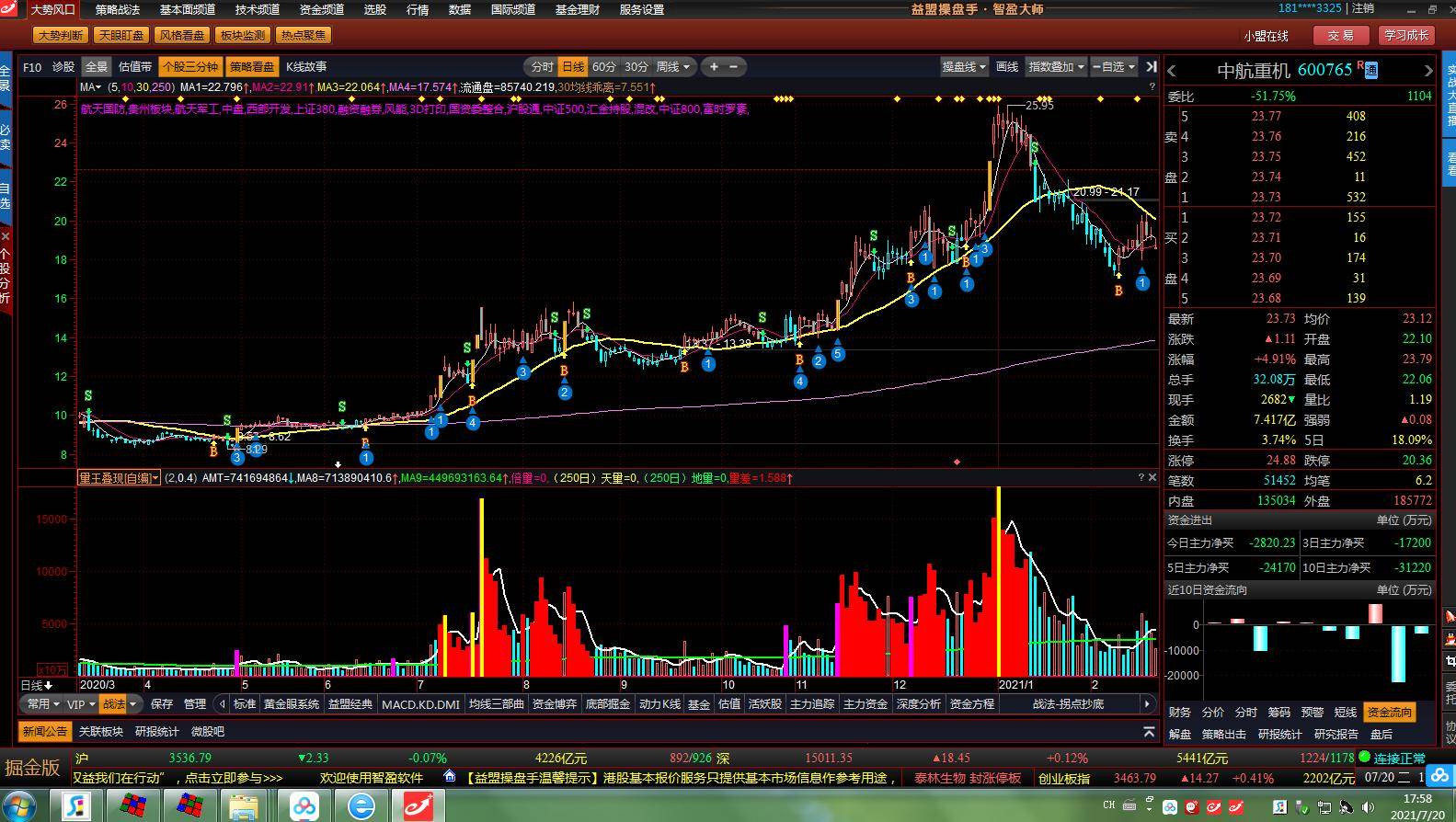This screenshot has height=822, width=1456.
Task: Open the red 益盟 app taskbar icon
Action: click(x=418, y=806)
